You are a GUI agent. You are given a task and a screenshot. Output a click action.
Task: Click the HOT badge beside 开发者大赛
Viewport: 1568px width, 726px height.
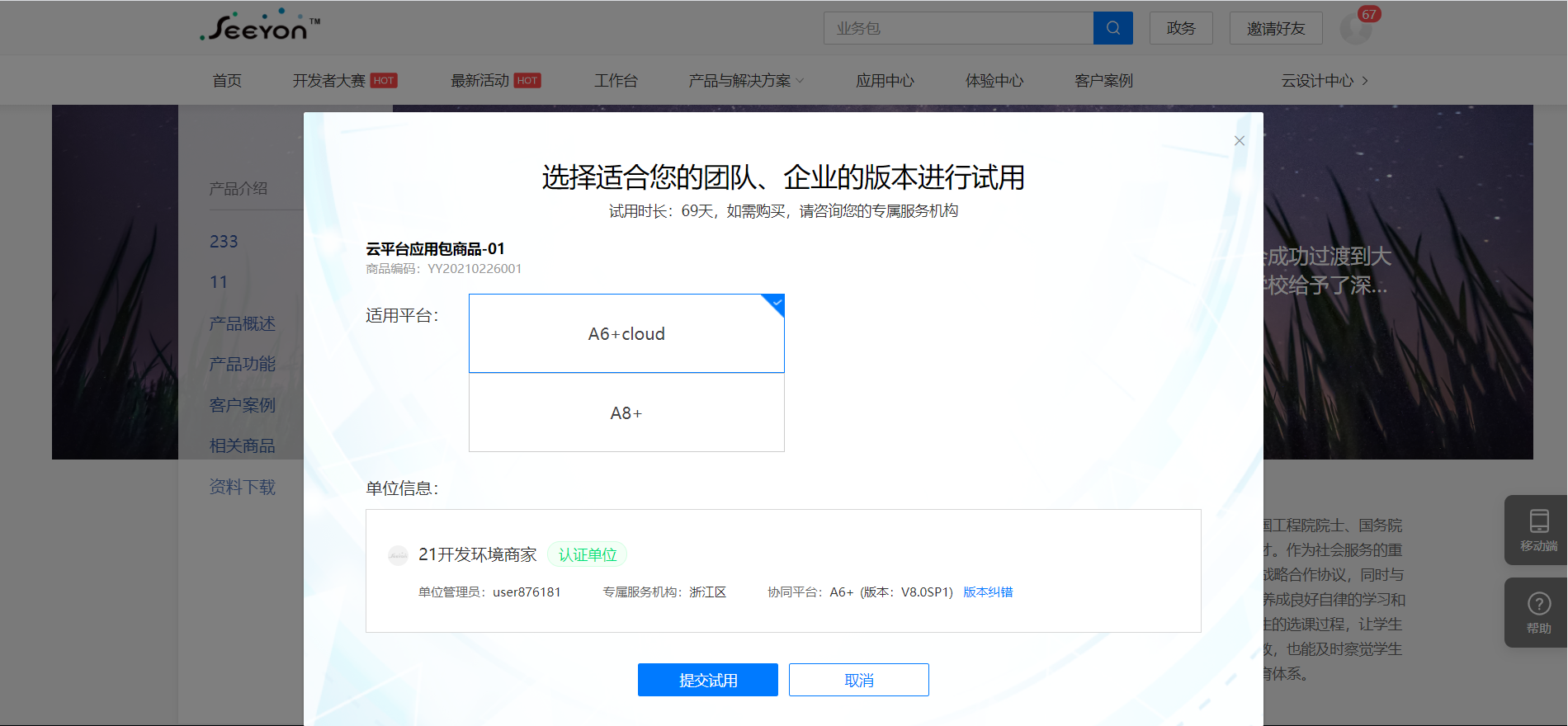(384, 81)
